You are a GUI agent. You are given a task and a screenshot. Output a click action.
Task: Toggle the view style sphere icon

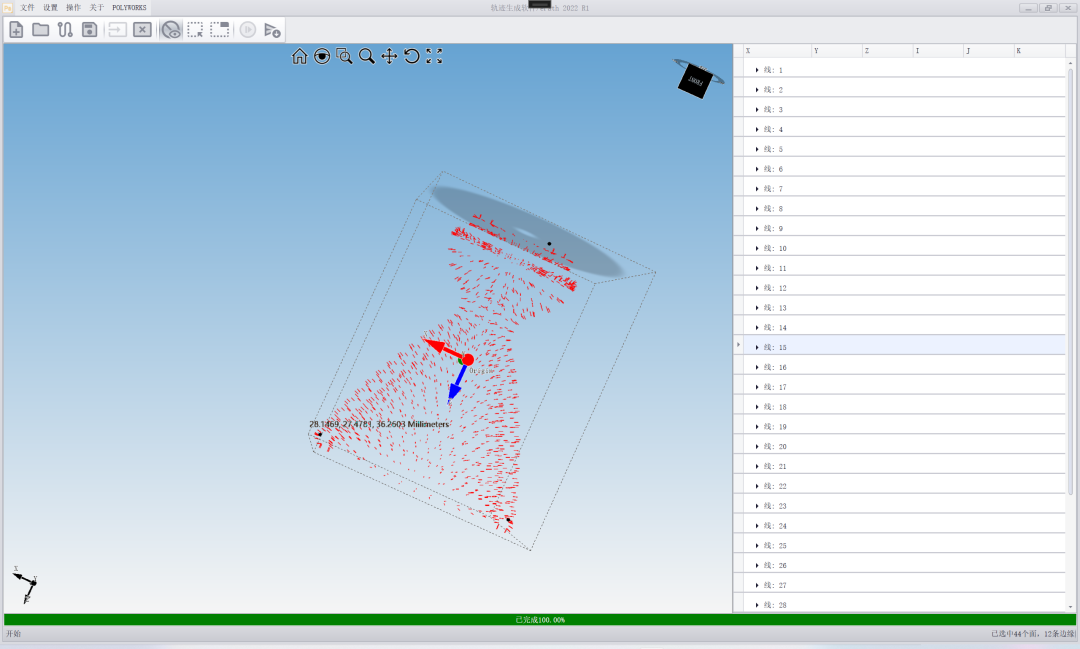(322, 57)
